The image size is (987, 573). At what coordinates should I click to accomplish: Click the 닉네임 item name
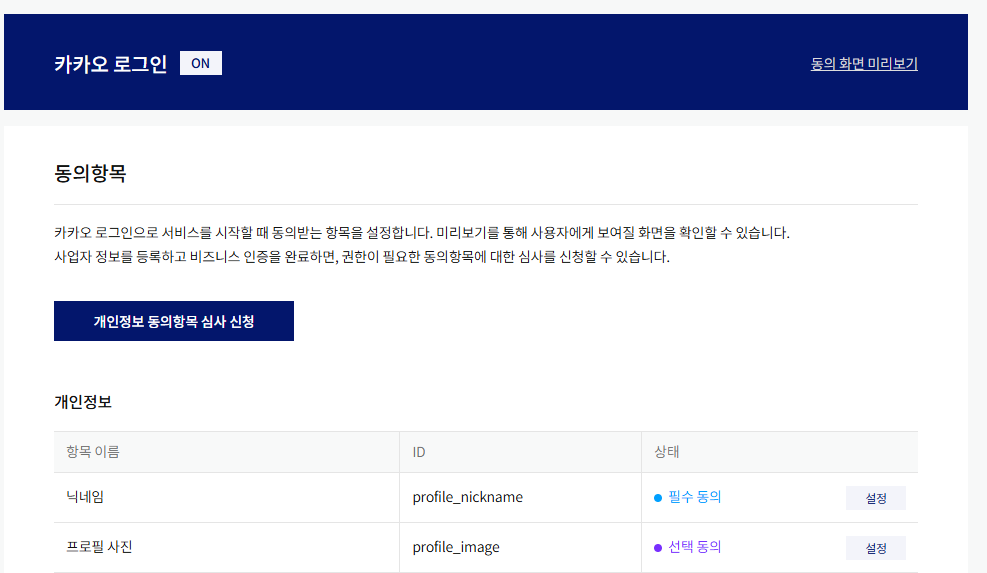tap(85, 497)
